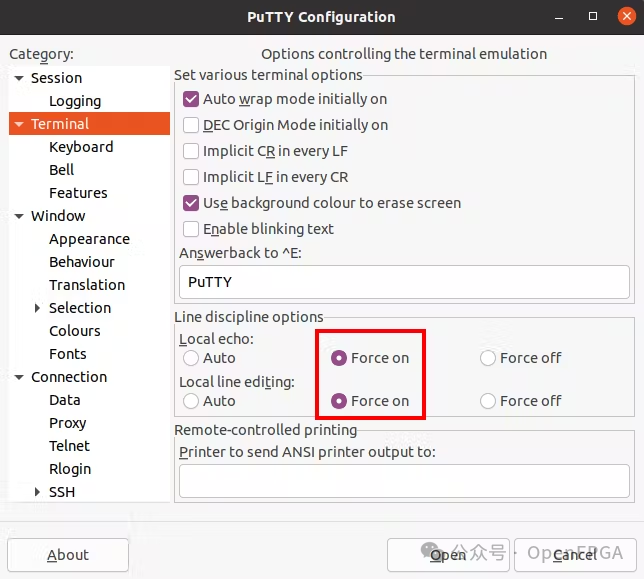Collapse the Connection tree node arrow

(19, 377)
